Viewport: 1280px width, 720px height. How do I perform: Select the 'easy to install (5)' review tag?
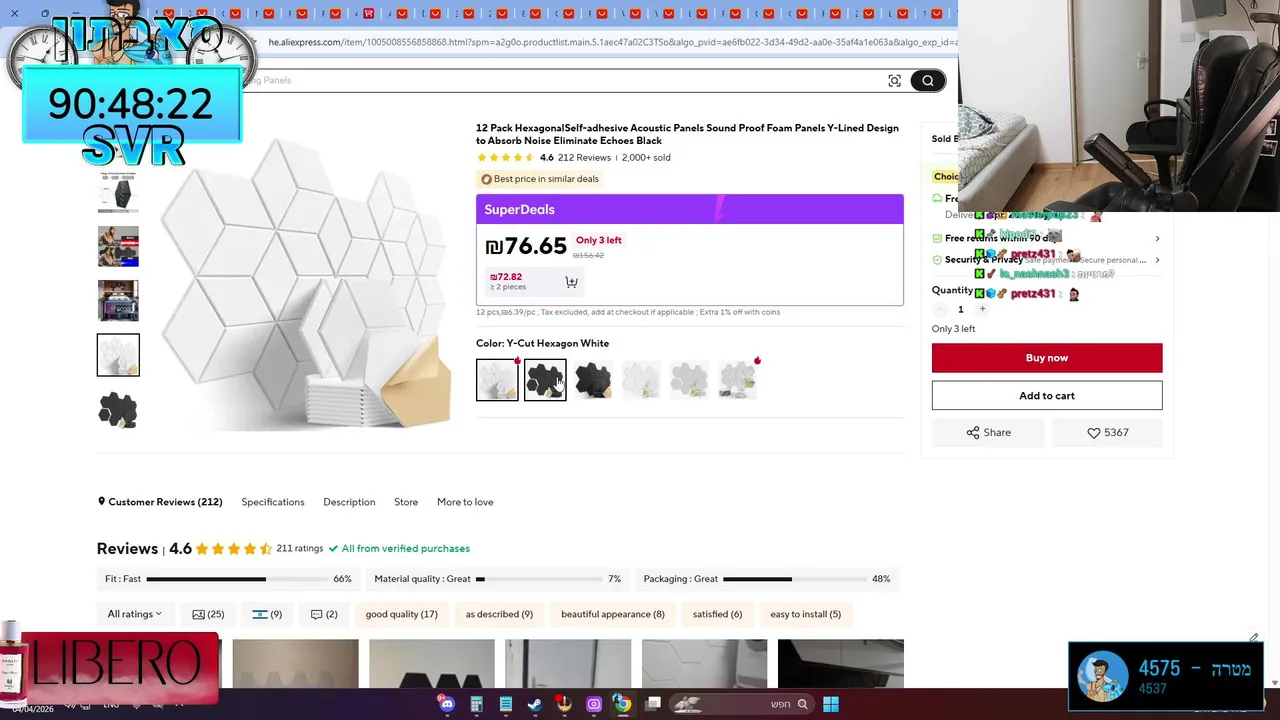tap(805, 614)
